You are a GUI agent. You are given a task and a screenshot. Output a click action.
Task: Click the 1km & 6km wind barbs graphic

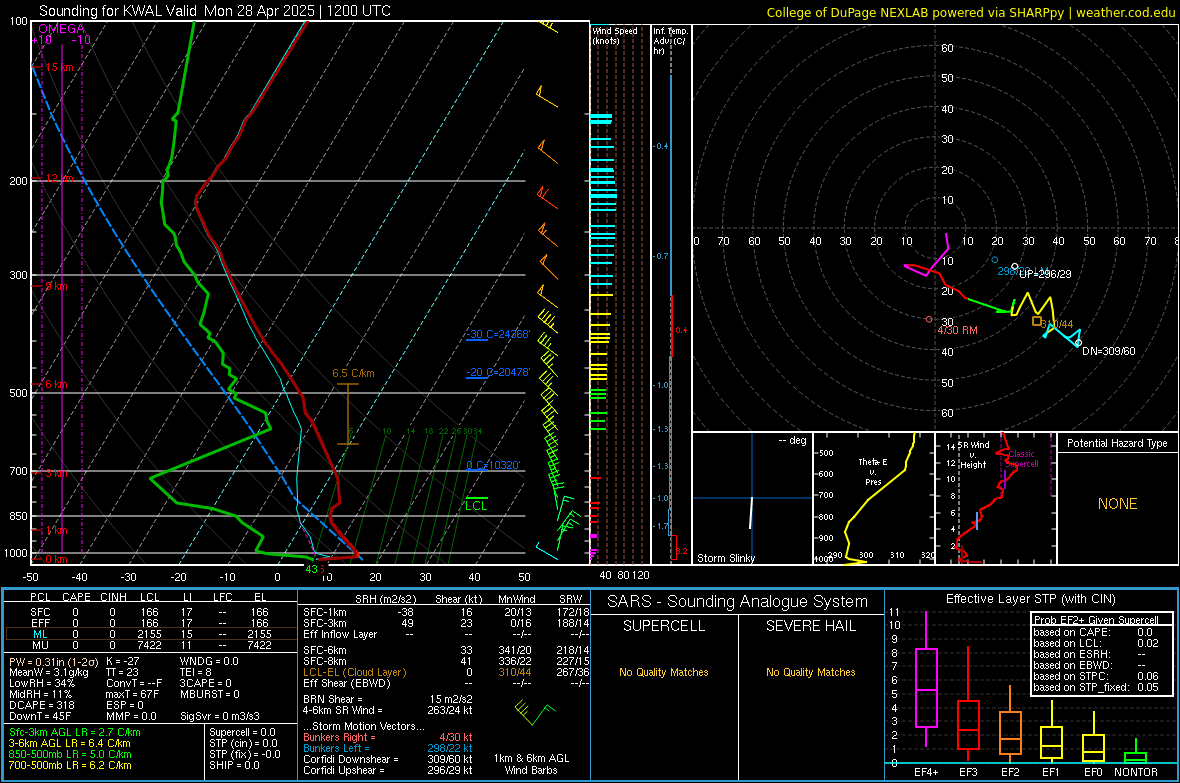534,712
